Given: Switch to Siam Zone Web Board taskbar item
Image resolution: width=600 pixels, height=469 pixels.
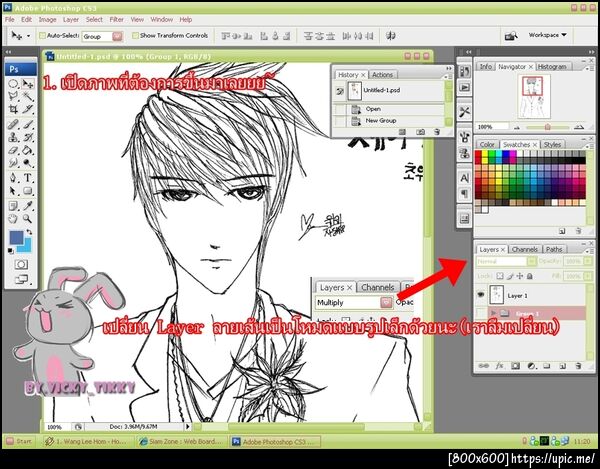Looking at the screenshot, I should click(x=182, y=441).
